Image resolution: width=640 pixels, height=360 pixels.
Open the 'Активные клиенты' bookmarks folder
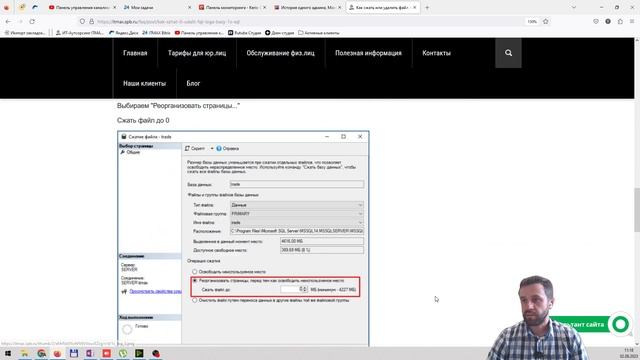(319, 33)
